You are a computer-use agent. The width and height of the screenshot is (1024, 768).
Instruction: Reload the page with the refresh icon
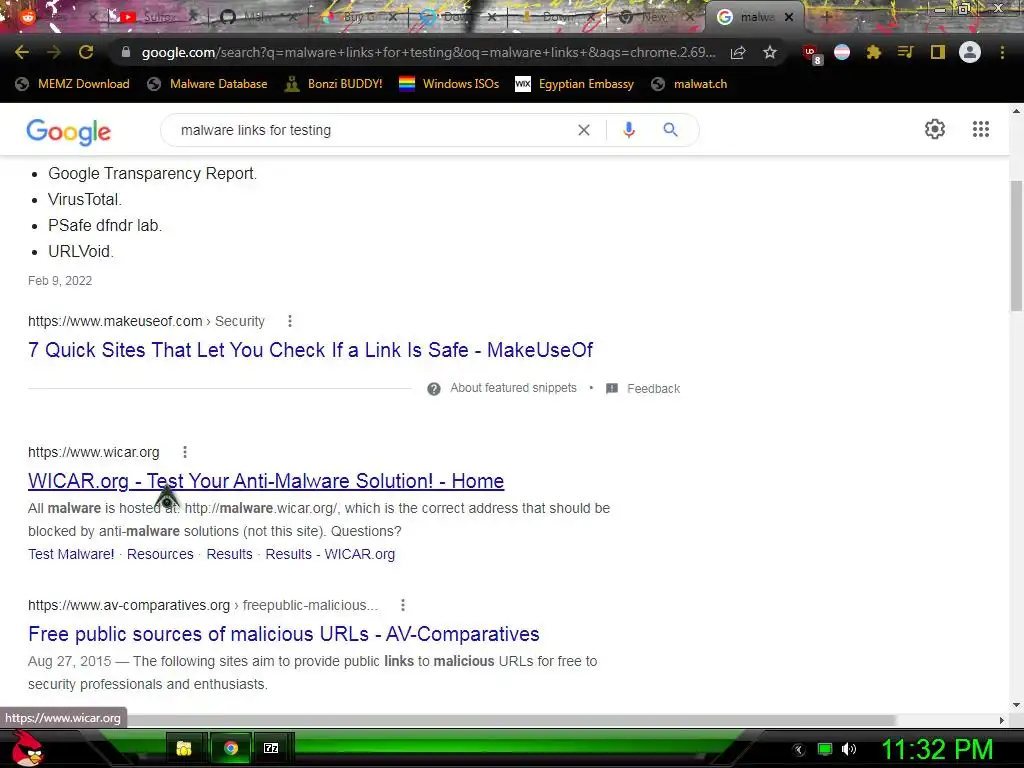pyautogui.click(x=86, y=52)
